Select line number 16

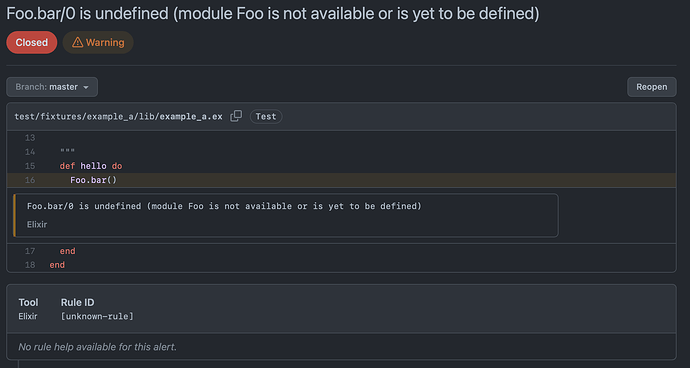(30, 180)
